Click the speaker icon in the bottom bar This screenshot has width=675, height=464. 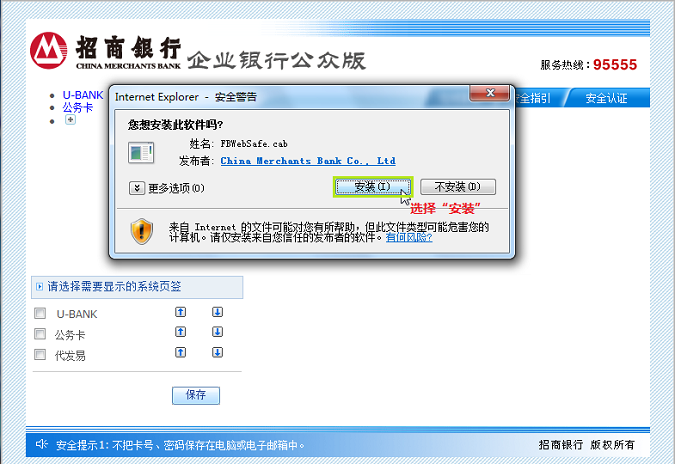coord(41,444)
